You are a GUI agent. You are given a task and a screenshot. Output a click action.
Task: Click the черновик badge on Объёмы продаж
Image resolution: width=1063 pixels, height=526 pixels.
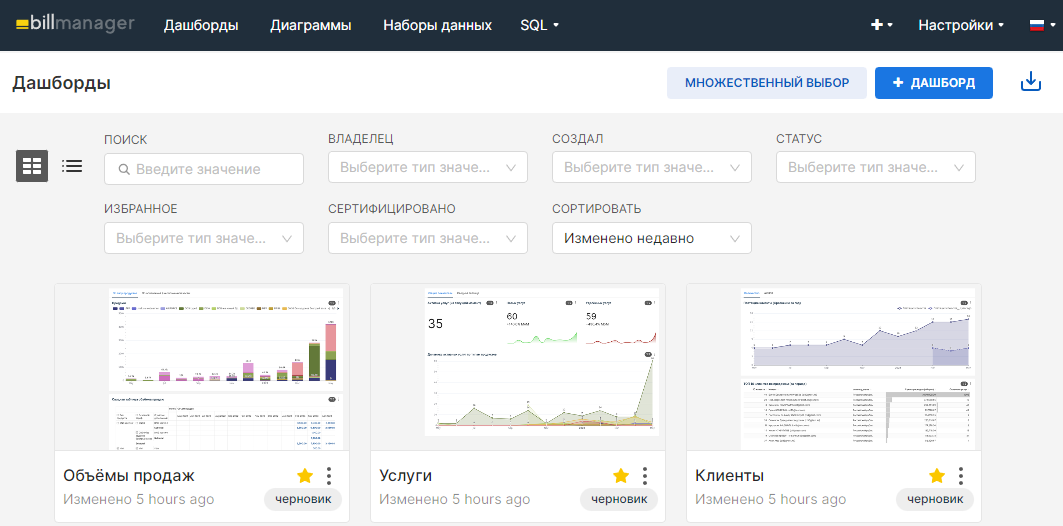(303, 500)
